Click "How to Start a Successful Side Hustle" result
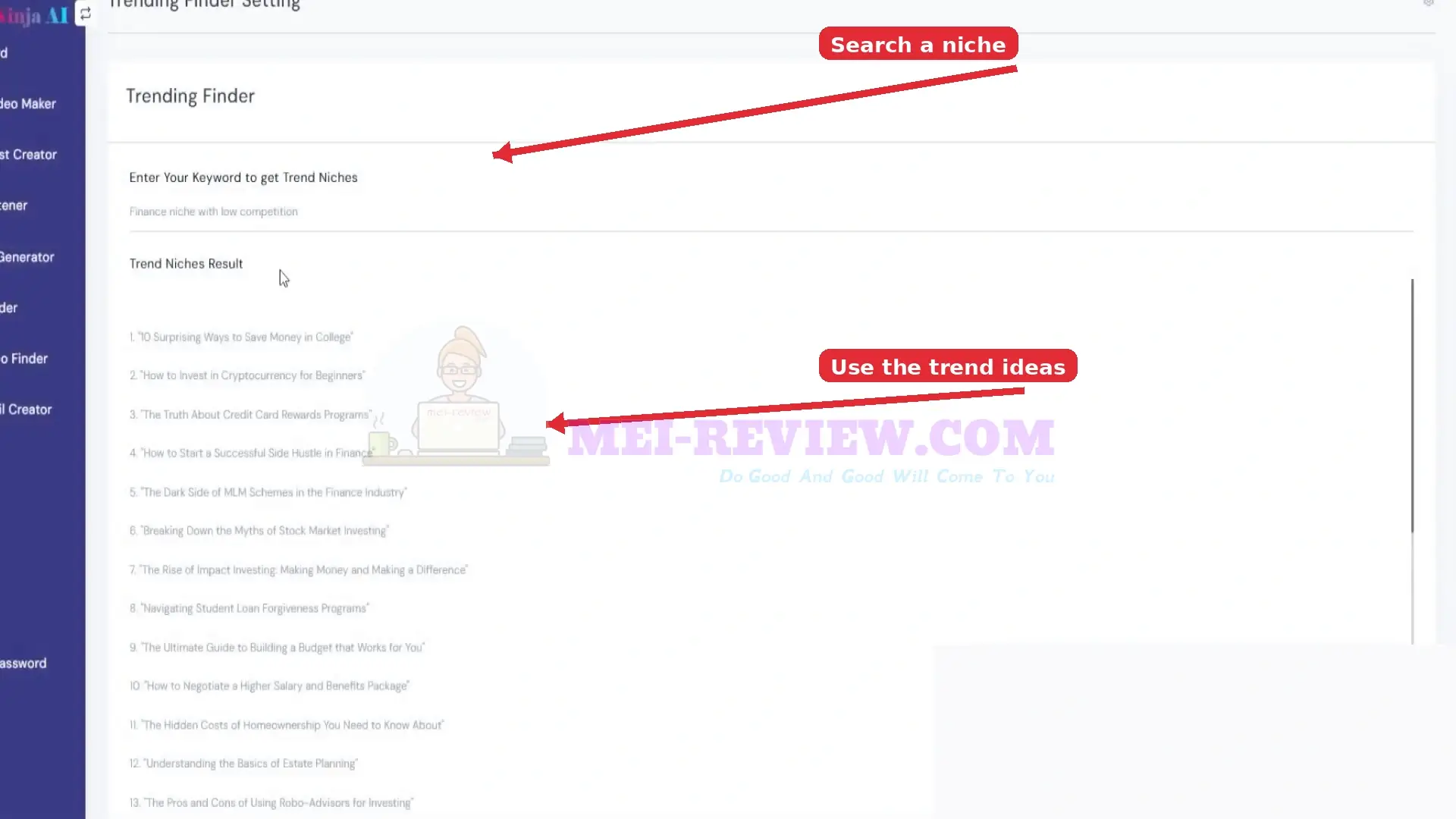 252,453
